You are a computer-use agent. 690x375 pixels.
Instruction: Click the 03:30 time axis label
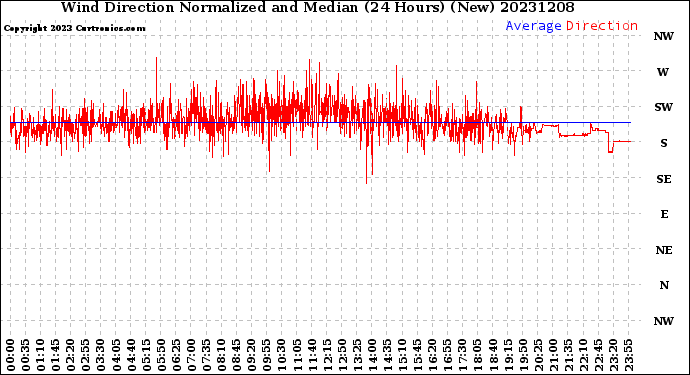point(101,355)
